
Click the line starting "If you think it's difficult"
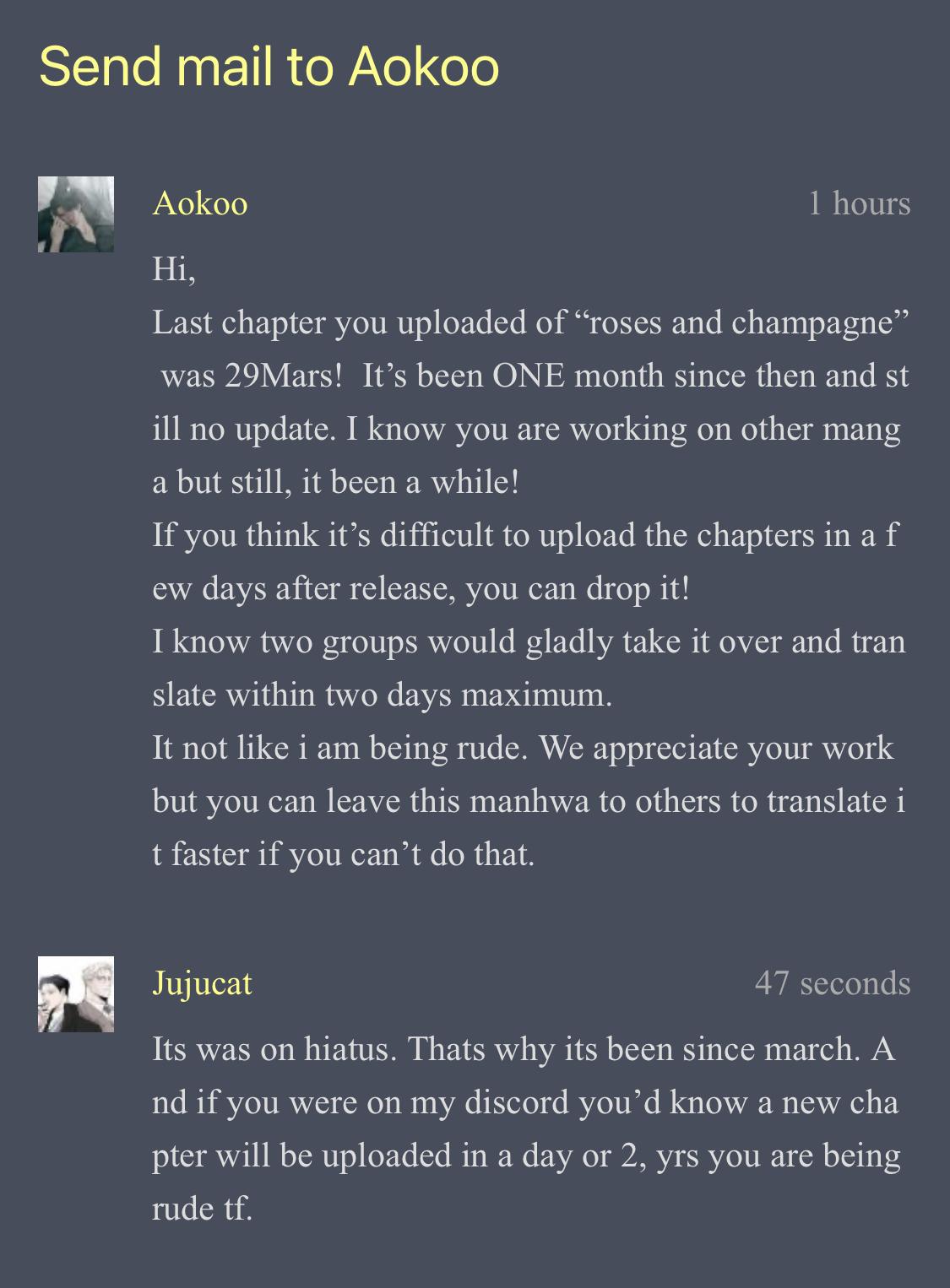(x=524, y=535)
